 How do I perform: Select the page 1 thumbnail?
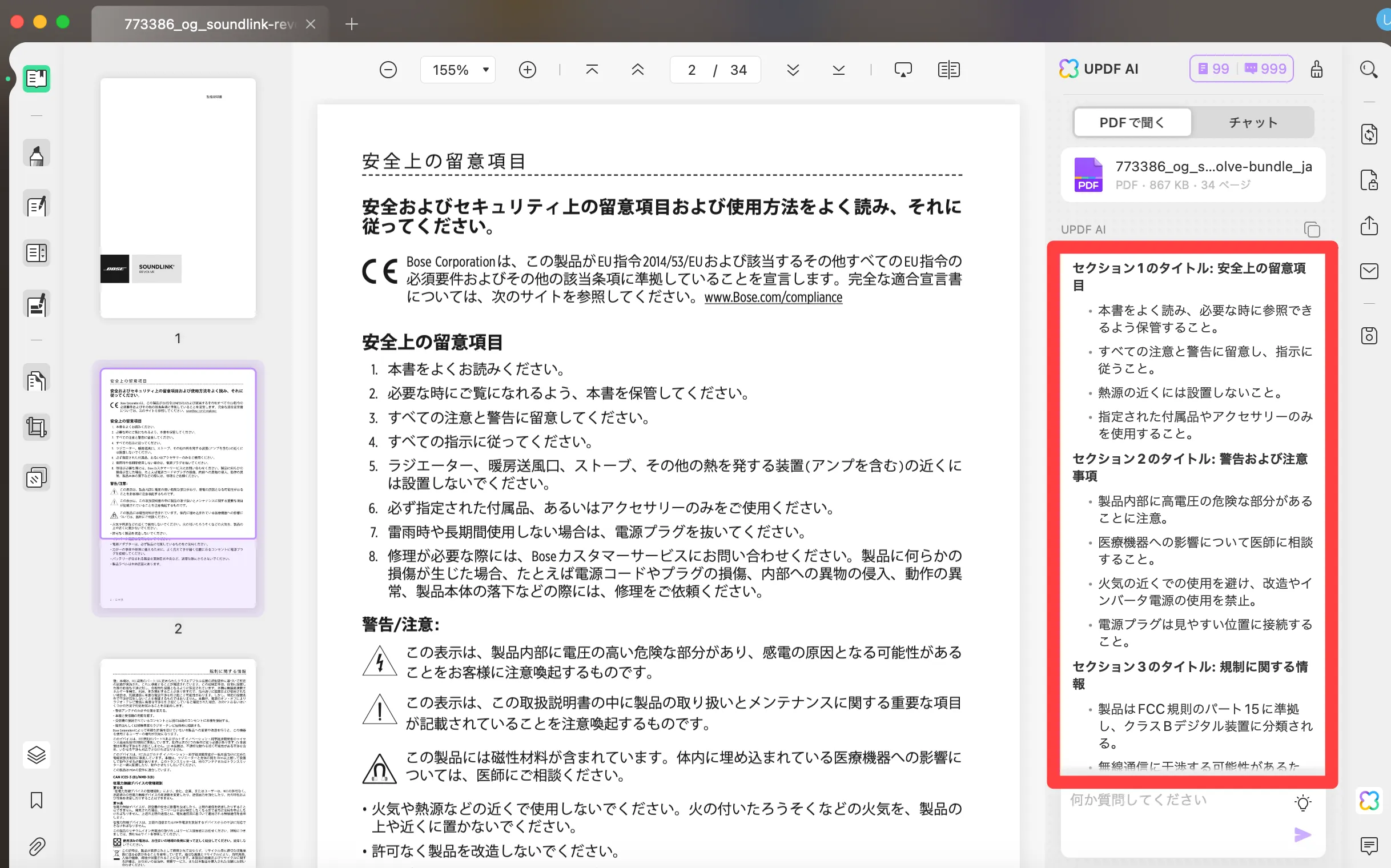[178, 198]
